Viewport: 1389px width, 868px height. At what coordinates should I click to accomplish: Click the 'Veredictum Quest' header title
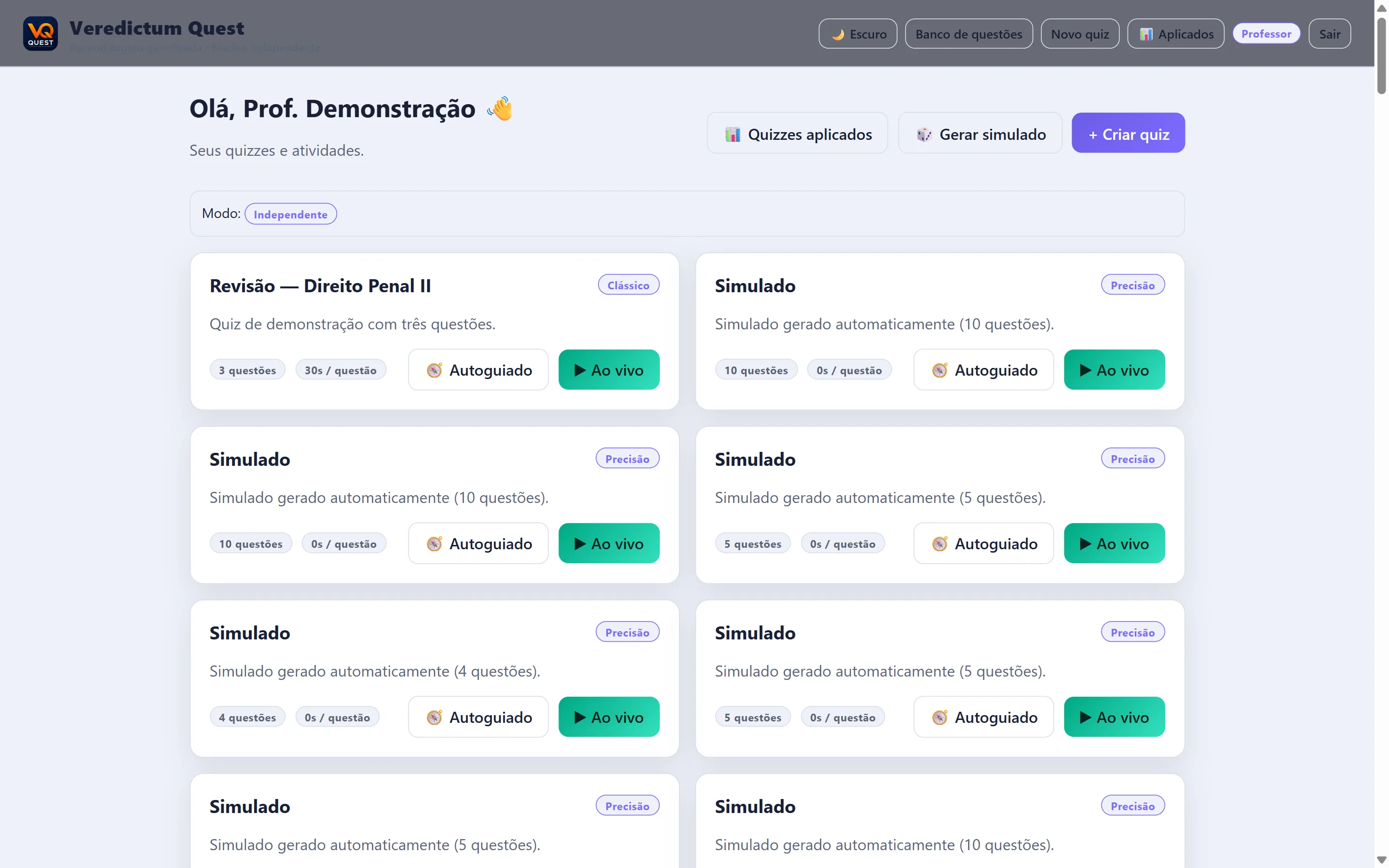157,28
